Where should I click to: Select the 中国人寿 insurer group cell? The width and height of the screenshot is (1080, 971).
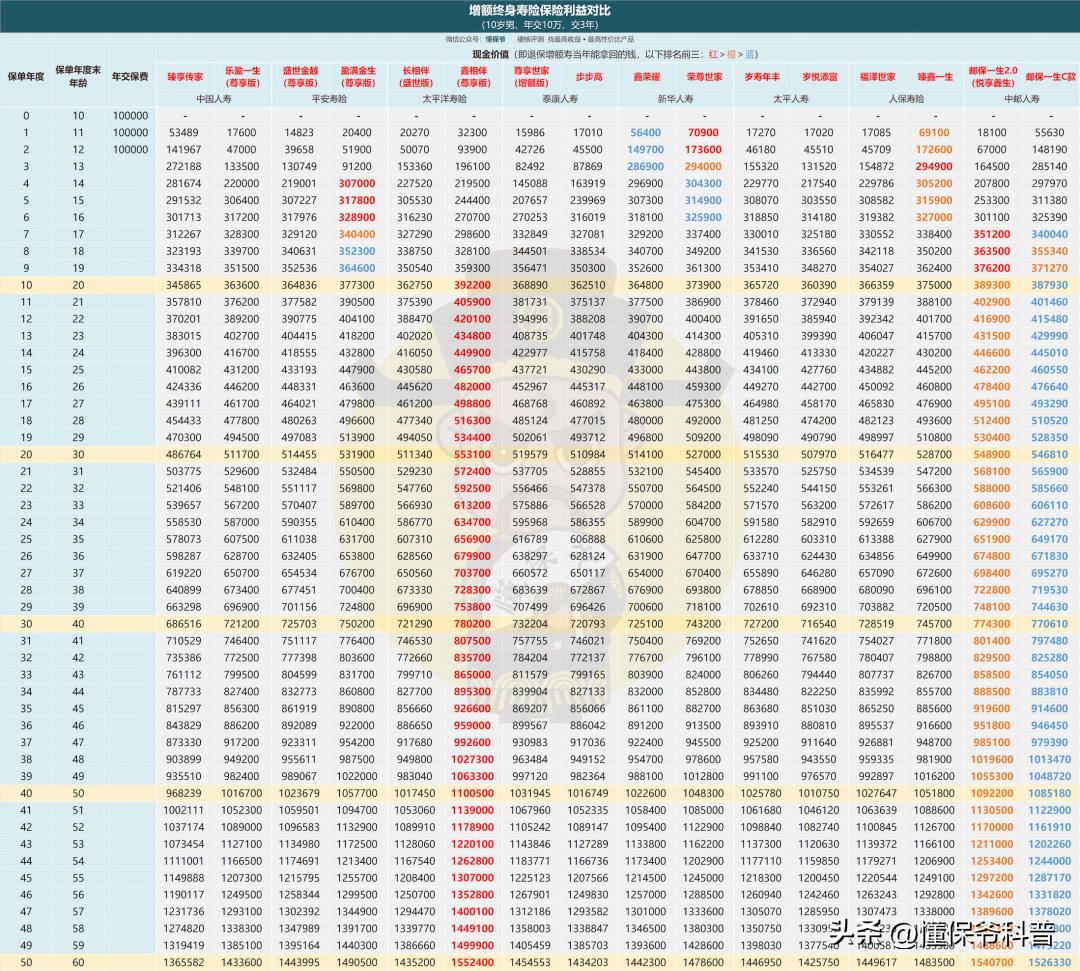click(x=213, y=99)
